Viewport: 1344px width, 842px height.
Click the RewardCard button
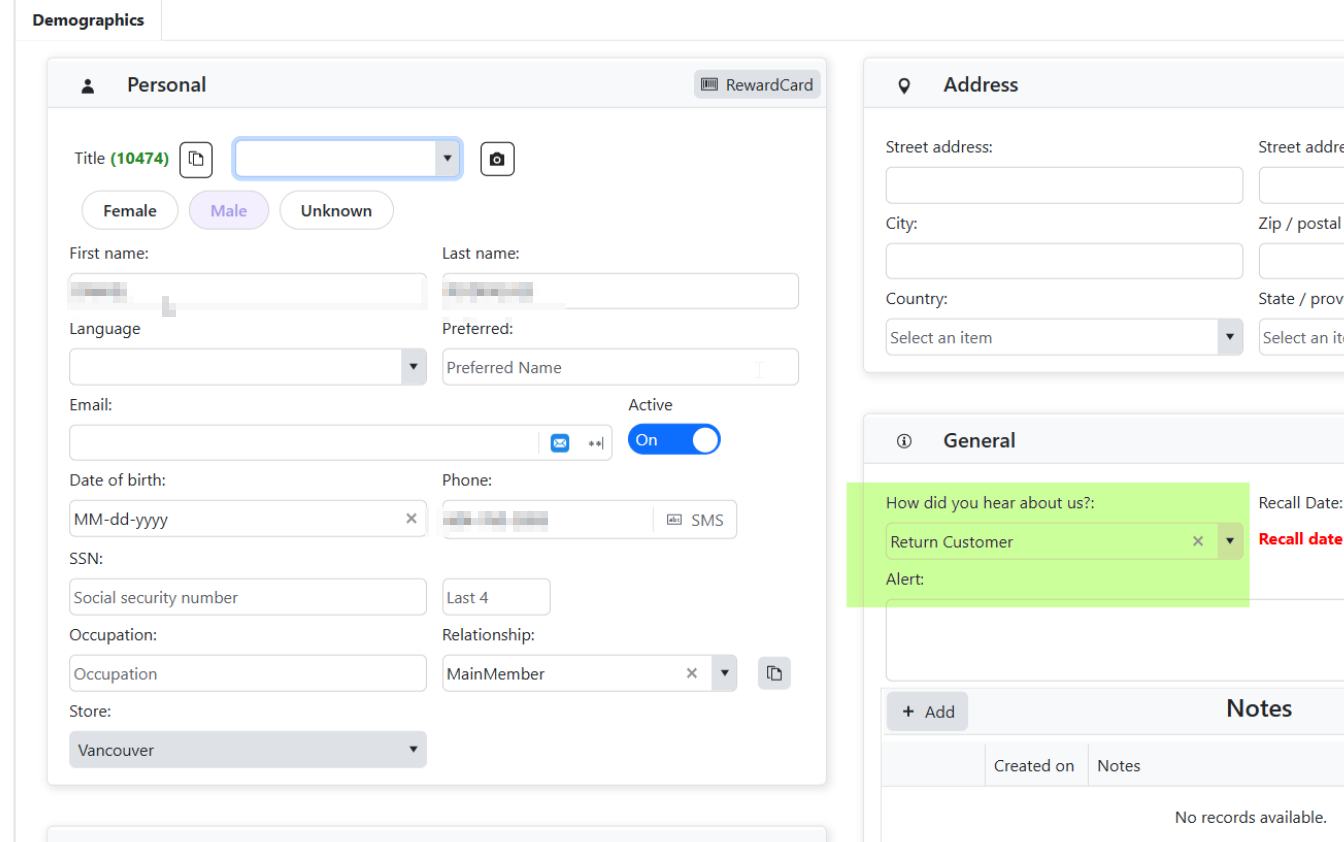(757, 85)
